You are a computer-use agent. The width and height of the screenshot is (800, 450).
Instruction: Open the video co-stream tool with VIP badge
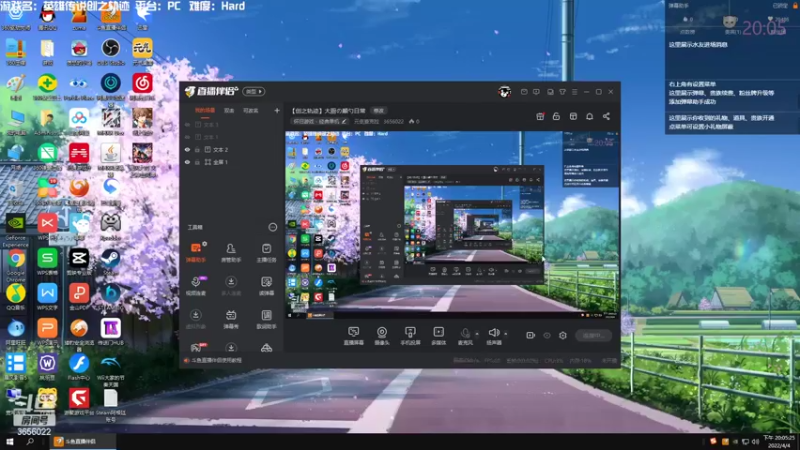[196, 285]
